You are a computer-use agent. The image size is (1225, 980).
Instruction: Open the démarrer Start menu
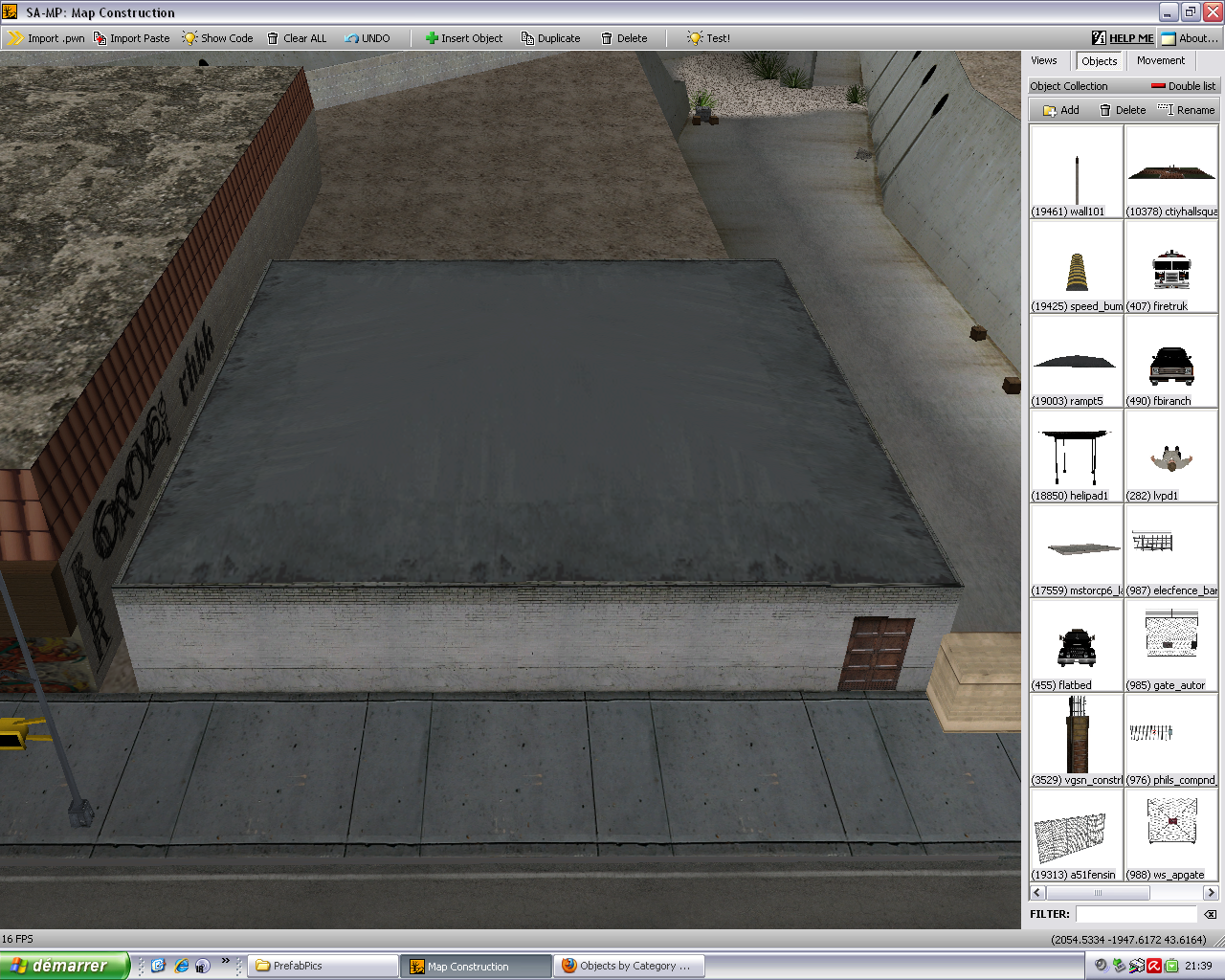click(x=64, y=966)
